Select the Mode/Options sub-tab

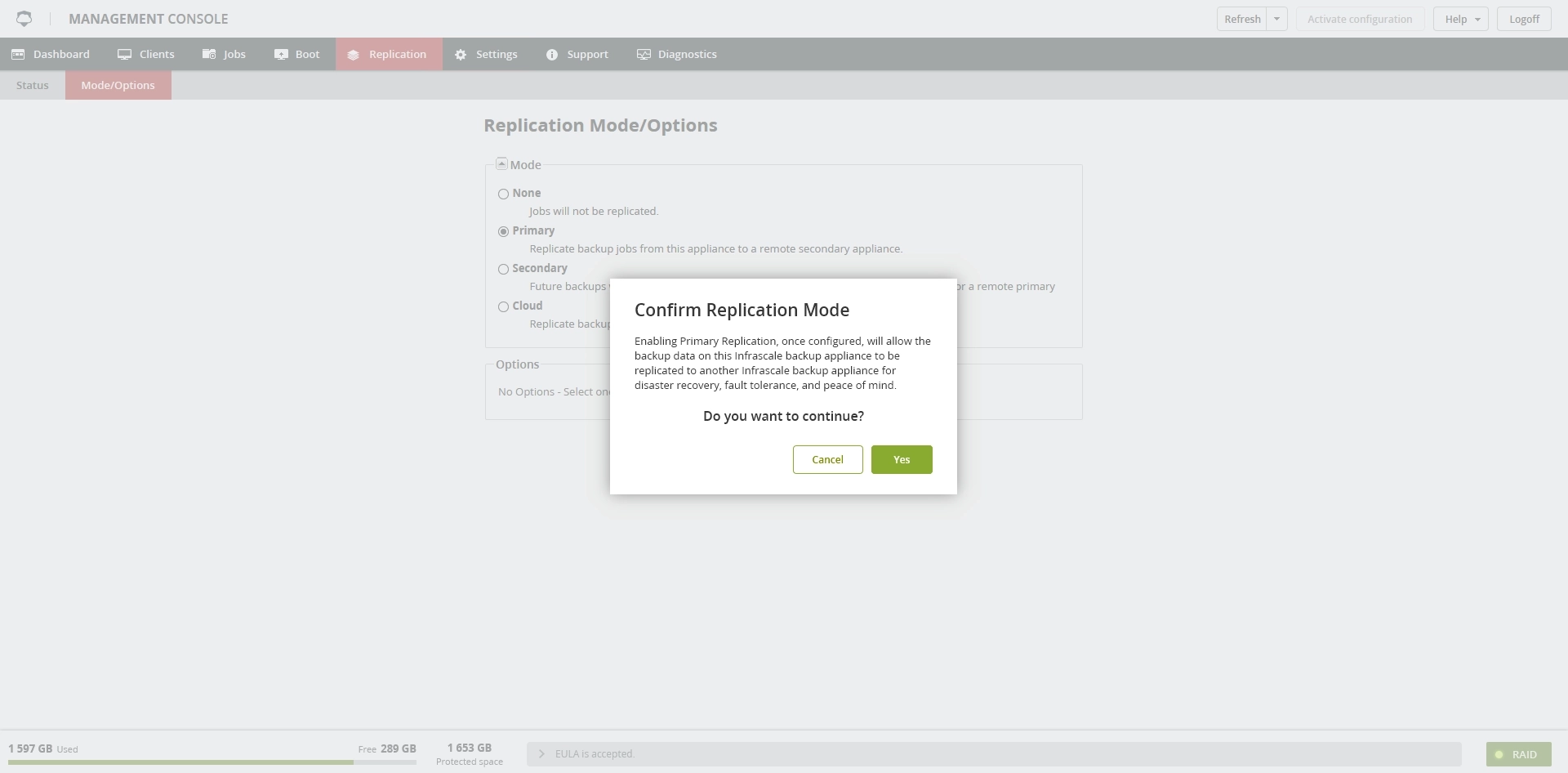click(x=118, y=85)
